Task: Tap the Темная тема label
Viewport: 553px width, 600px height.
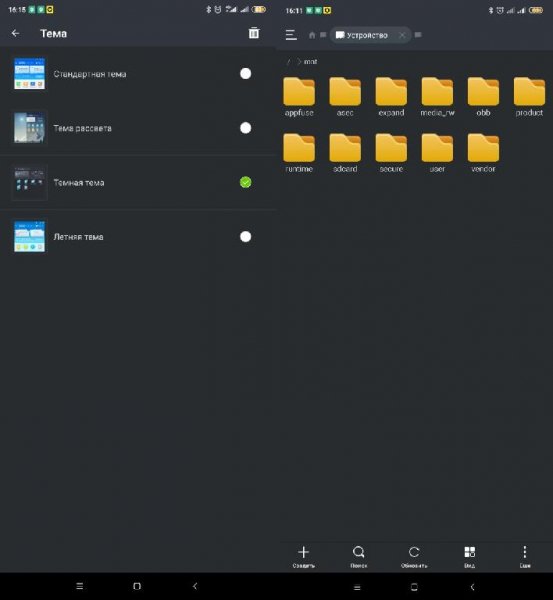Action: [x=78, y=183]
